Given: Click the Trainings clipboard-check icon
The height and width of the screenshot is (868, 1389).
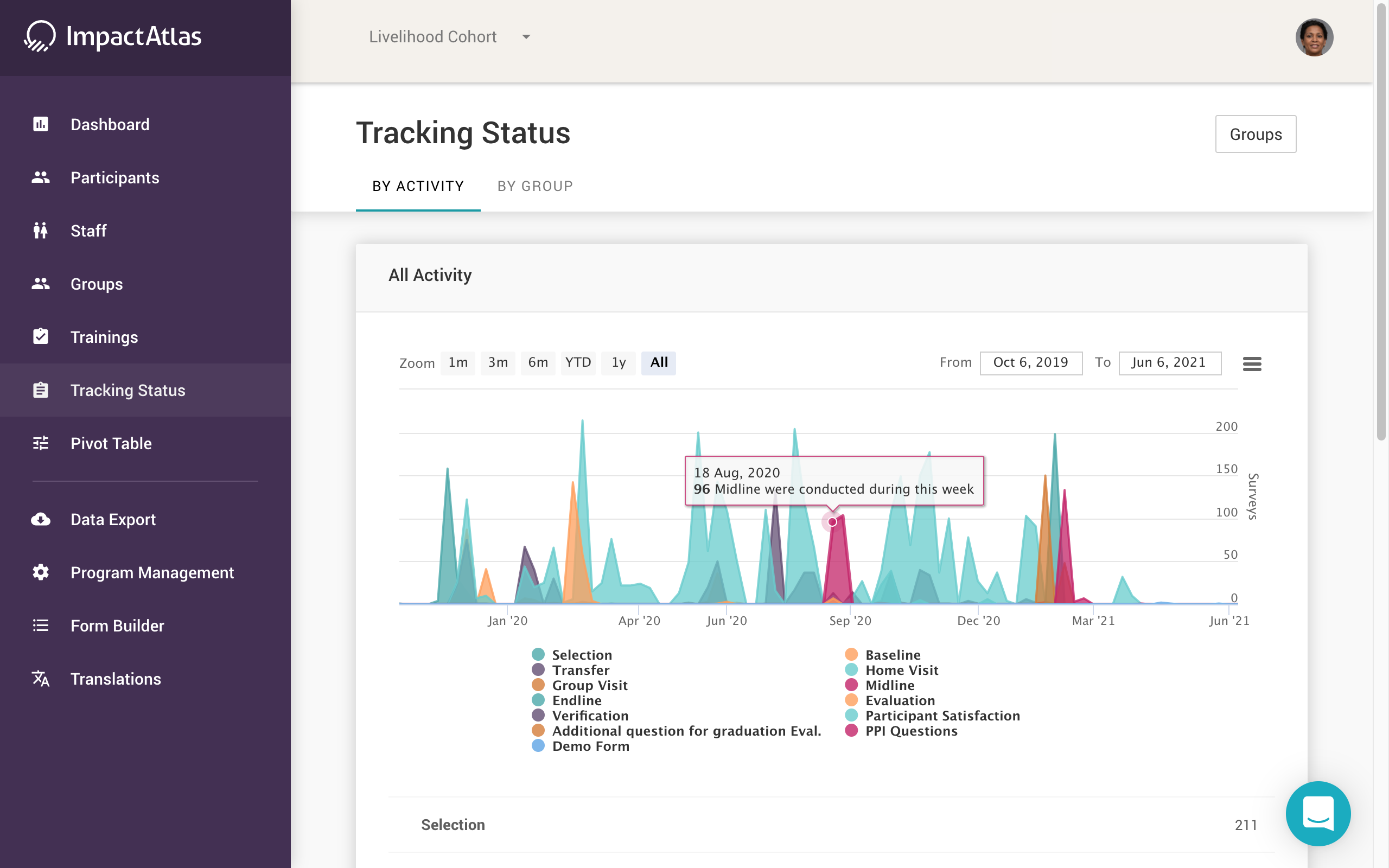Looking at the screenshot, I should (40, 336).
